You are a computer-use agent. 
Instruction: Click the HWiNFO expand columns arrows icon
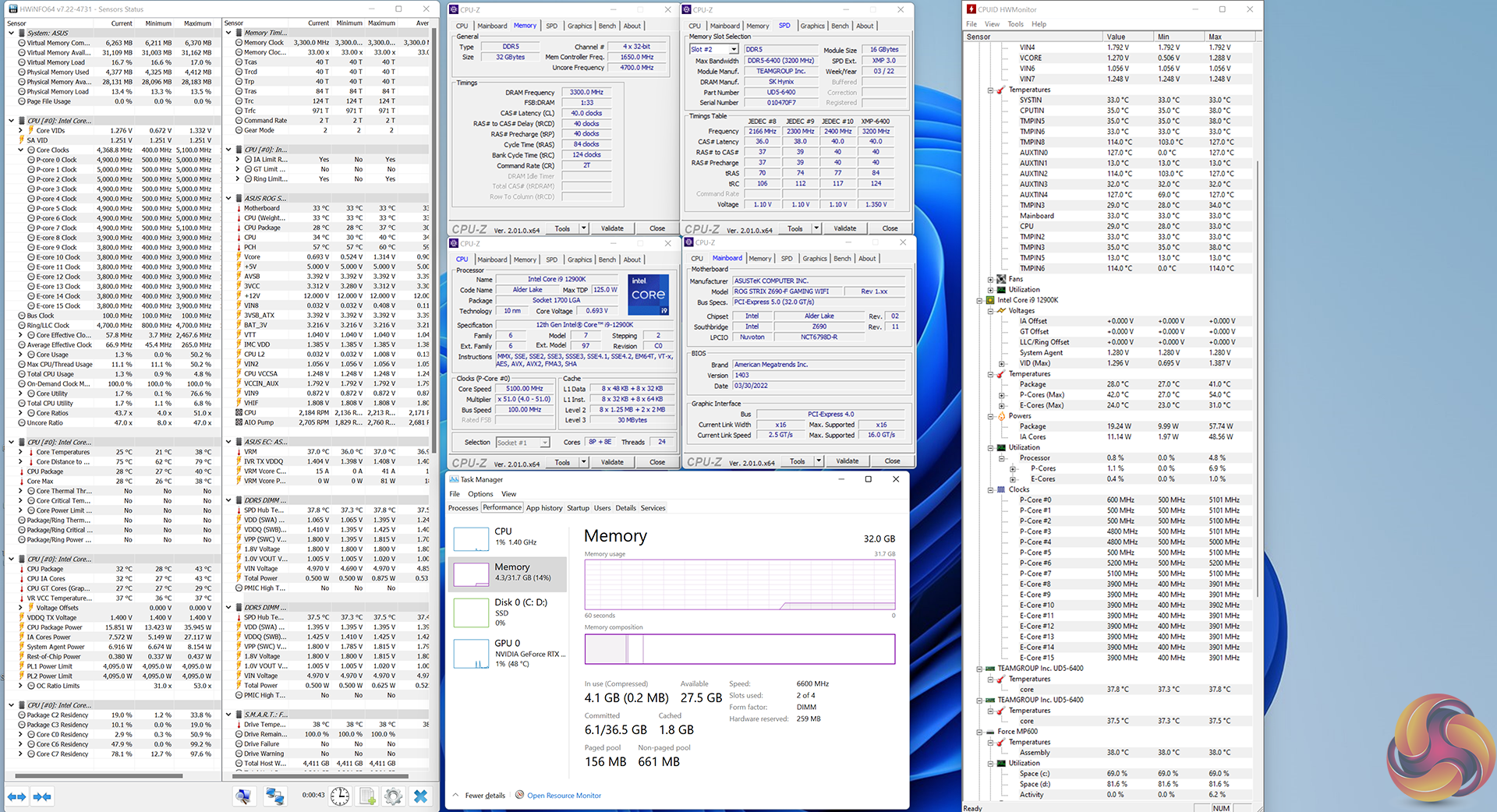tap(16, 796)
